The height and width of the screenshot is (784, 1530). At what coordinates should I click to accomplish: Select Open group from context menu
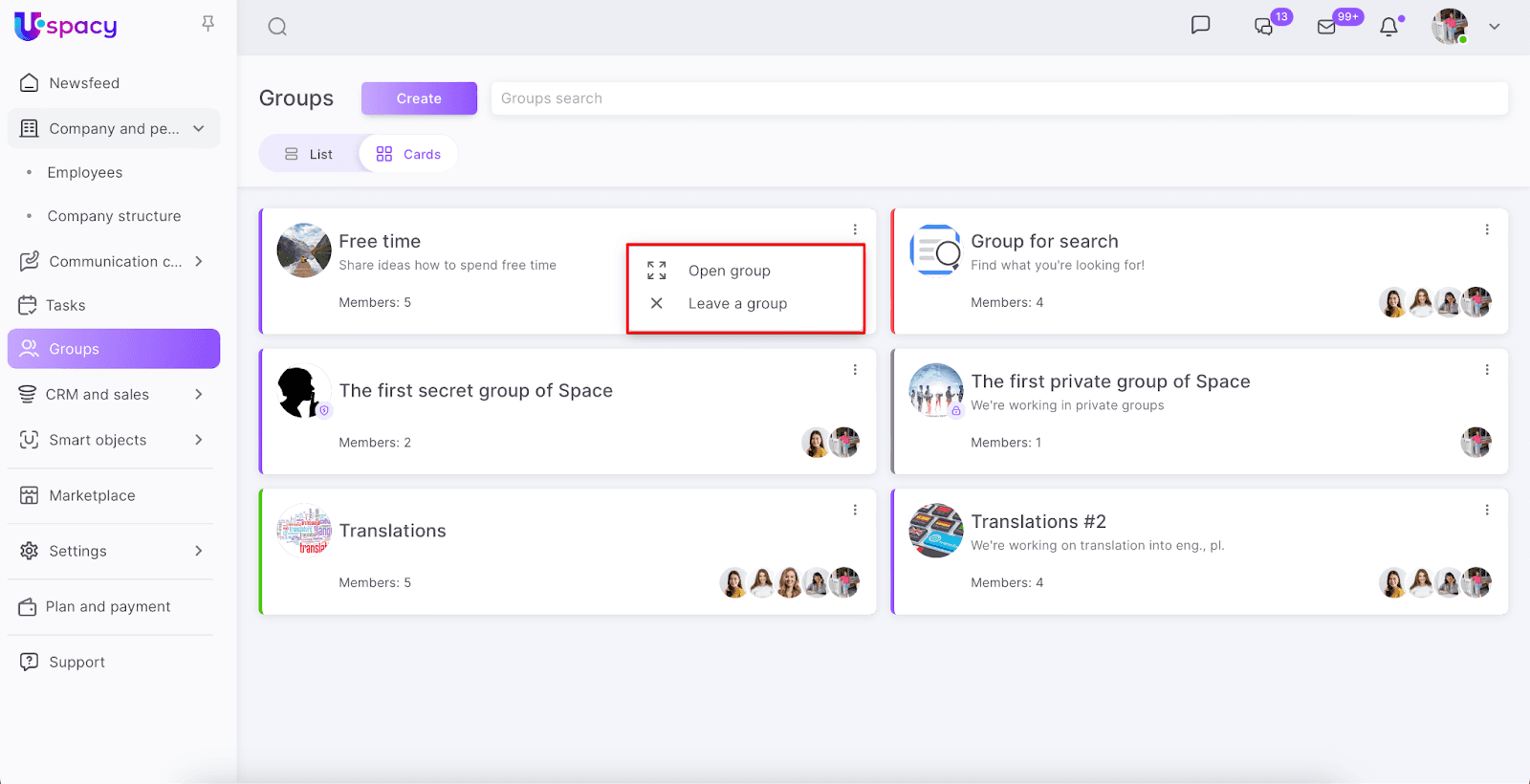click(x=729, y=271)
